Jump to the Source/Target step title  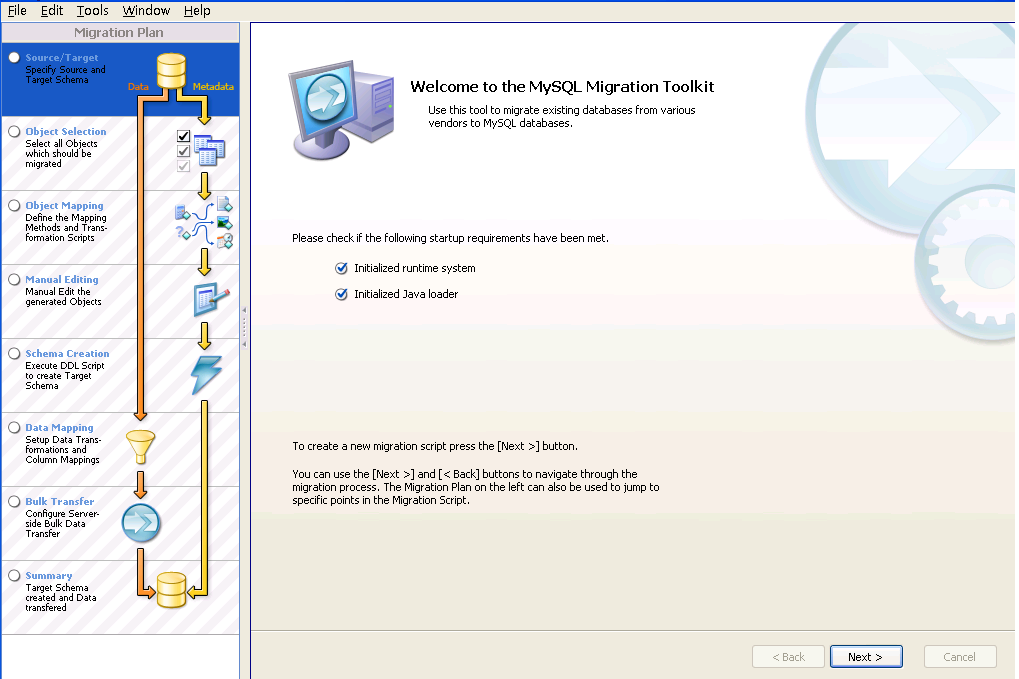point(62,57)
